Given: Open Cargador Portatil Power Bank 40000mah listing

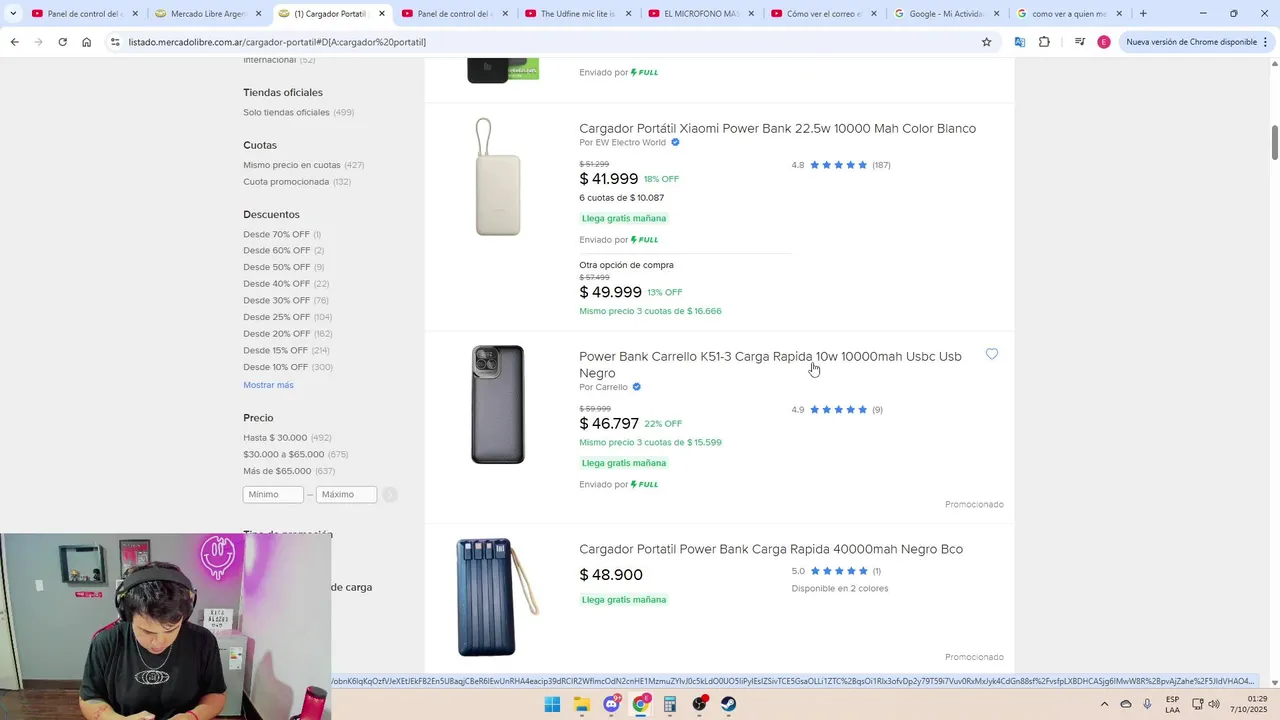Looking at the screenshot, I should 771,549.
